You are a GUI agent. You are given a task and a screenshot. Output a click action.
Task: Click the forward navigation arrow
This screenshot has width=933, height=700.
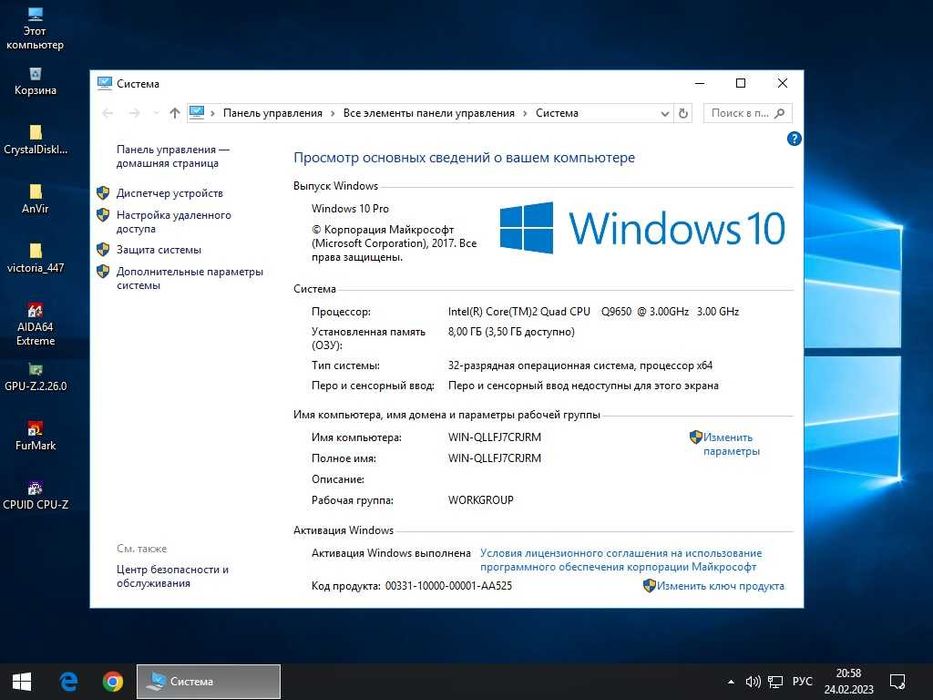point(134,113)
